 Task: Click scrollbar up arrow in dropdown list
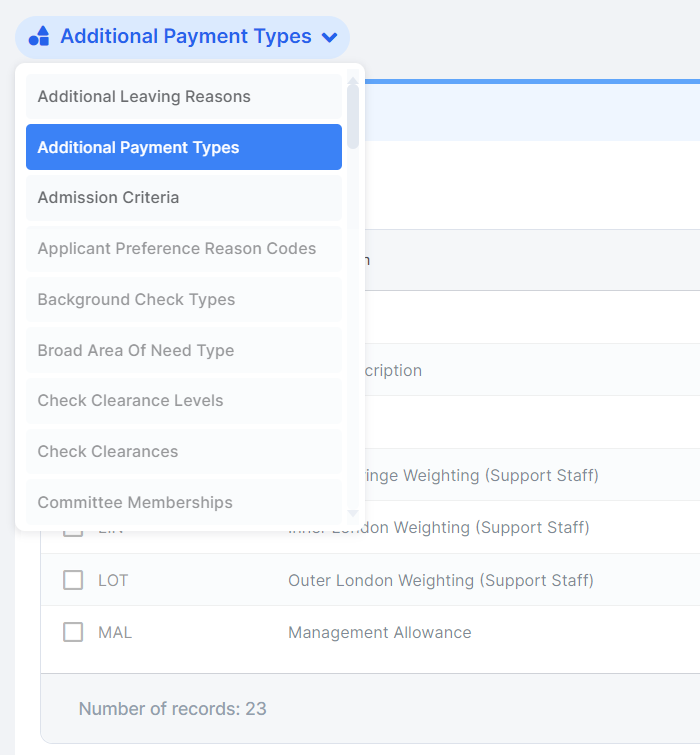click(x=353, y=80)
